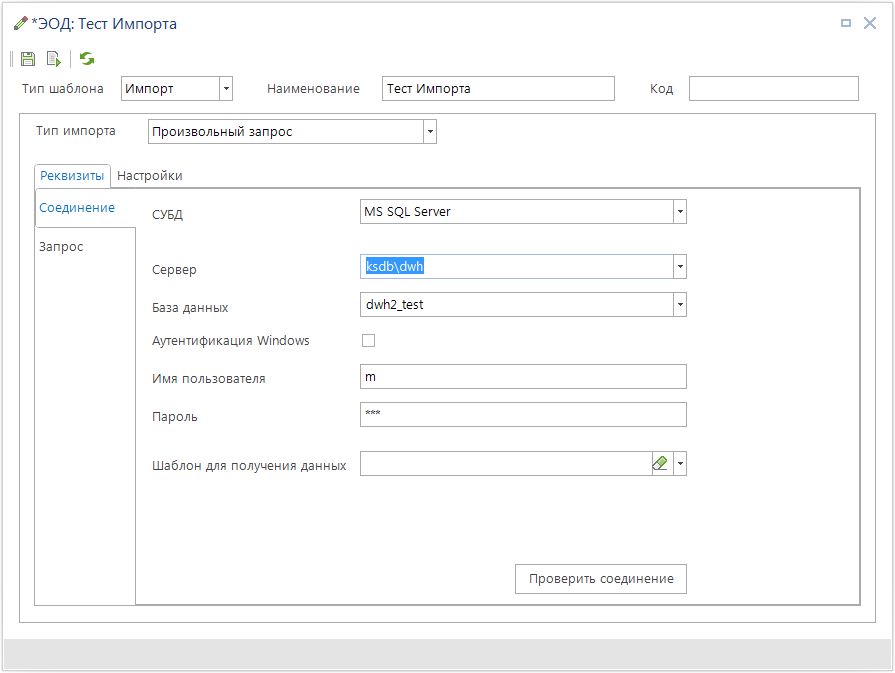895x673 pixels.
Task: Select the Соединение side tab
Action: 76,208
